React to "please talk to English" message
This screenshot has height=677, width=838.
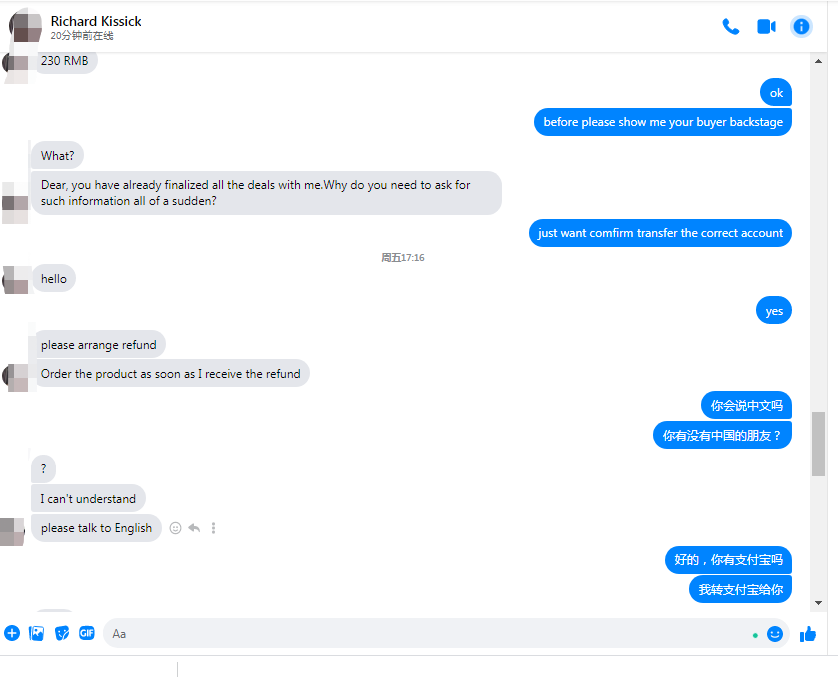click(176, 528)
